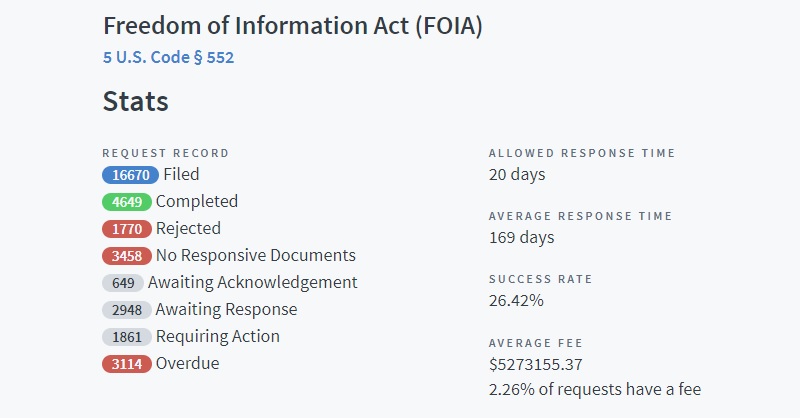The image size is (800, 418).
Task: Click the 2.26% of requests have a fee text
Action: (x=595, y=389)
